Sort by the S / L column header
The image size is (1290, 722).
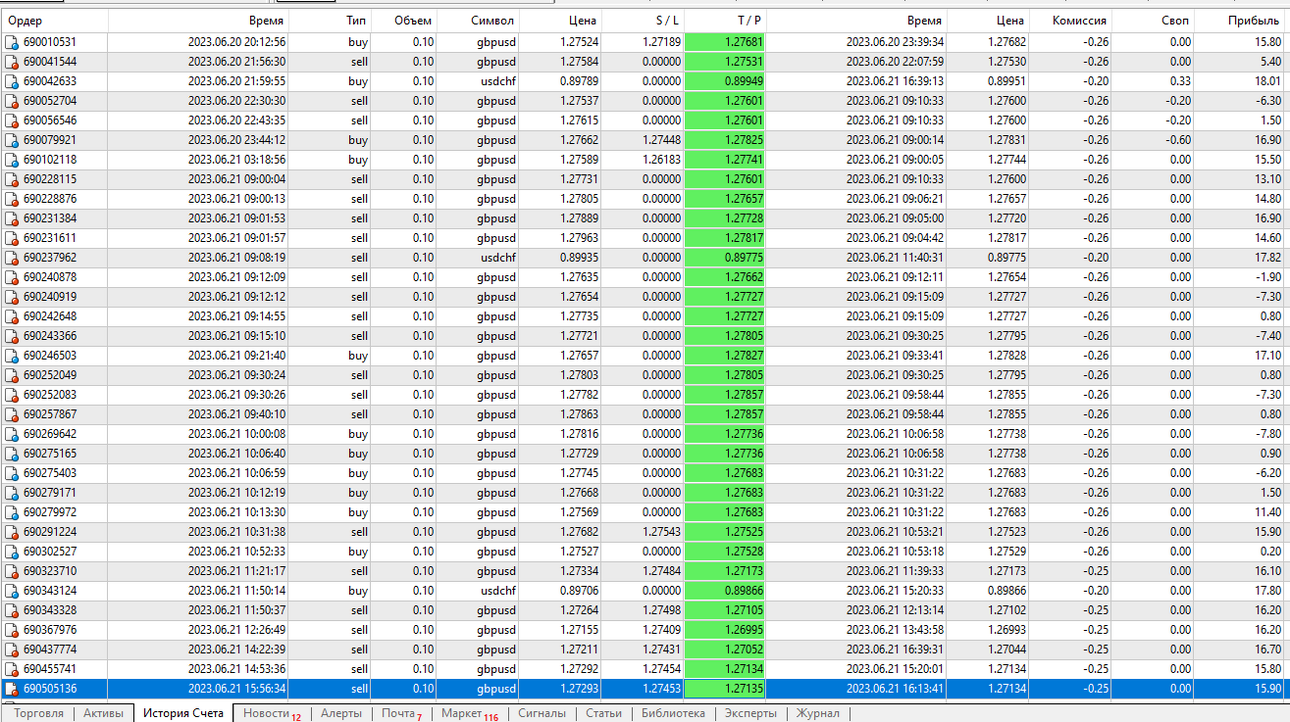tap(644, 20)
